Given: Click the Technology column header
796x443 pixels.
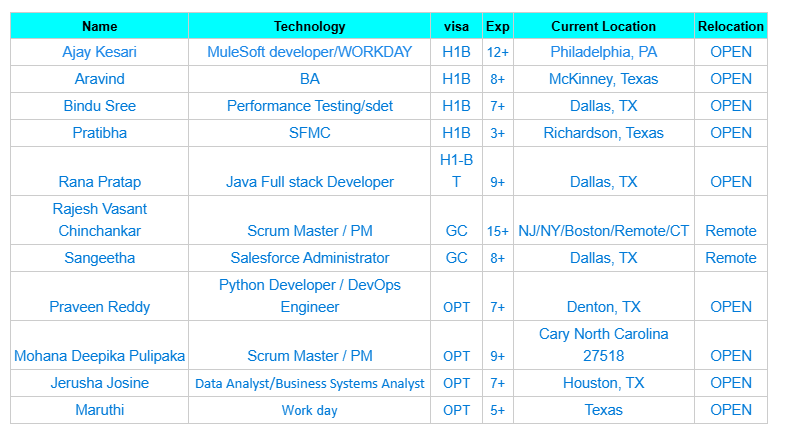Looking at the screenshot, I should (x=310, y=26).
